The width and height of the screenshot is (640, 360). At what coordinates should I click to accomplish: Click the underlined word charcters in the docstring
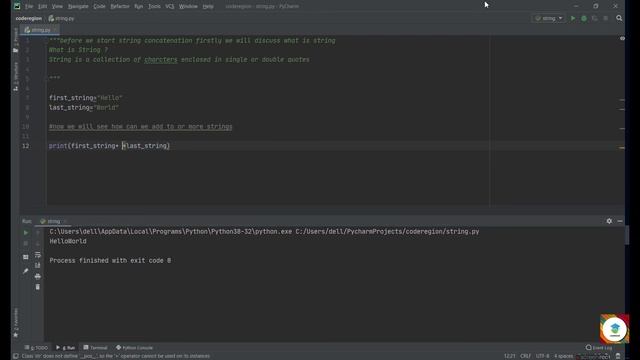click(x=161, y=60)
